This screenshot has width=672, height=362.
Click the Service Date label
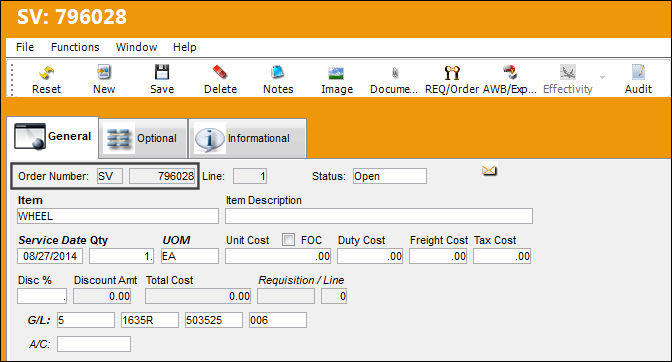tap(52, 240)
